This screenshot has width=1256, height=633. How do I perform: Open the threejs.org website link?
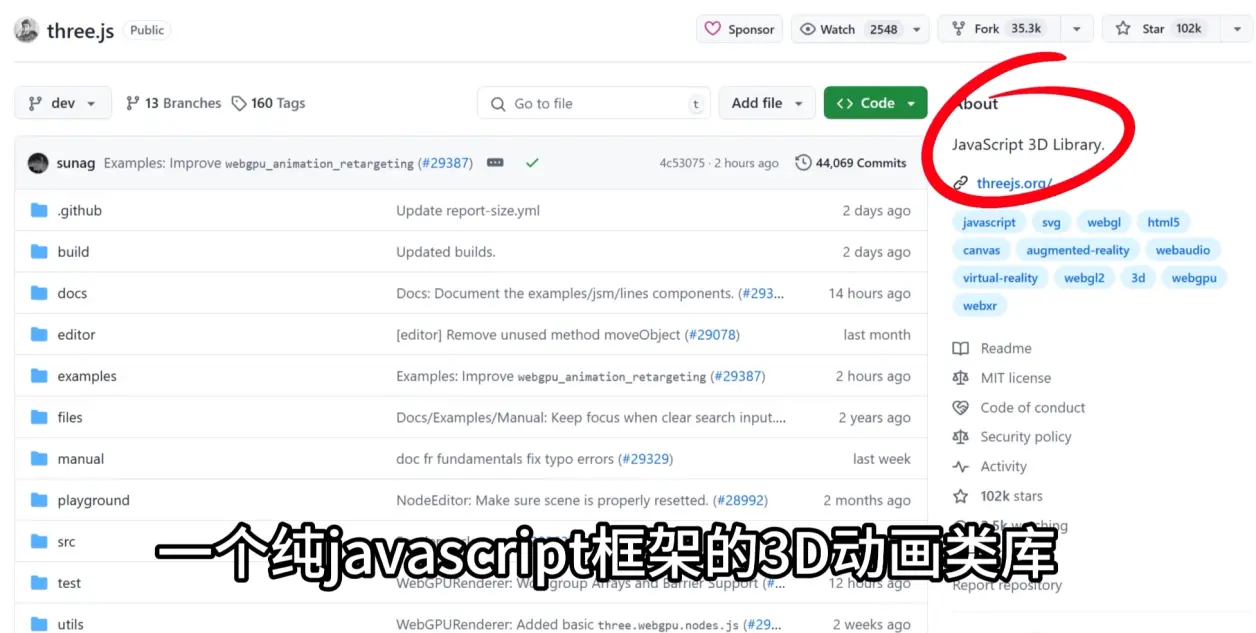(1014, 184)
